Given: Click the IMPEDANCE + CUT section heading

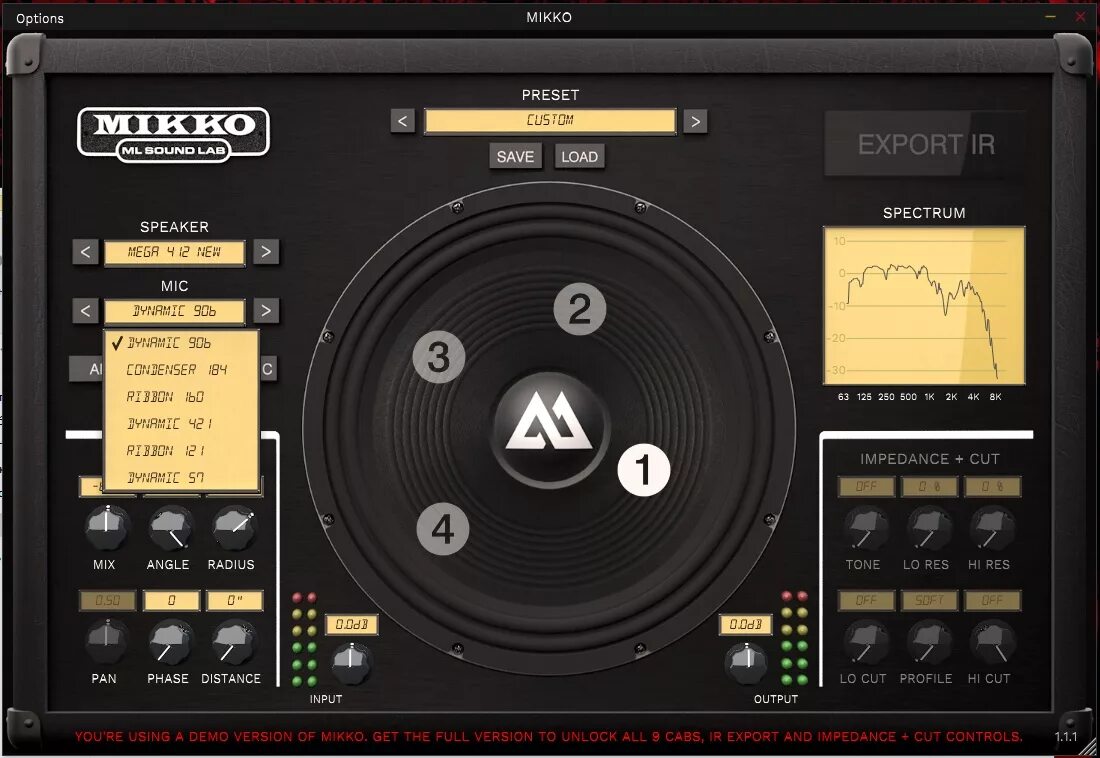Looking at the screenshot, I should point(930,459).
